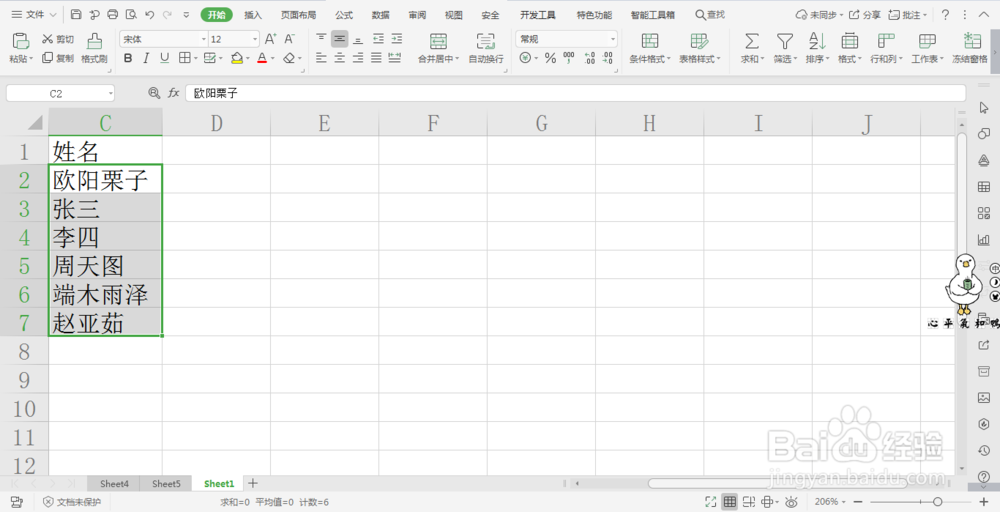1000x512 pixels.
Task: Click the eraser clear icon
Action: (289, 58)
